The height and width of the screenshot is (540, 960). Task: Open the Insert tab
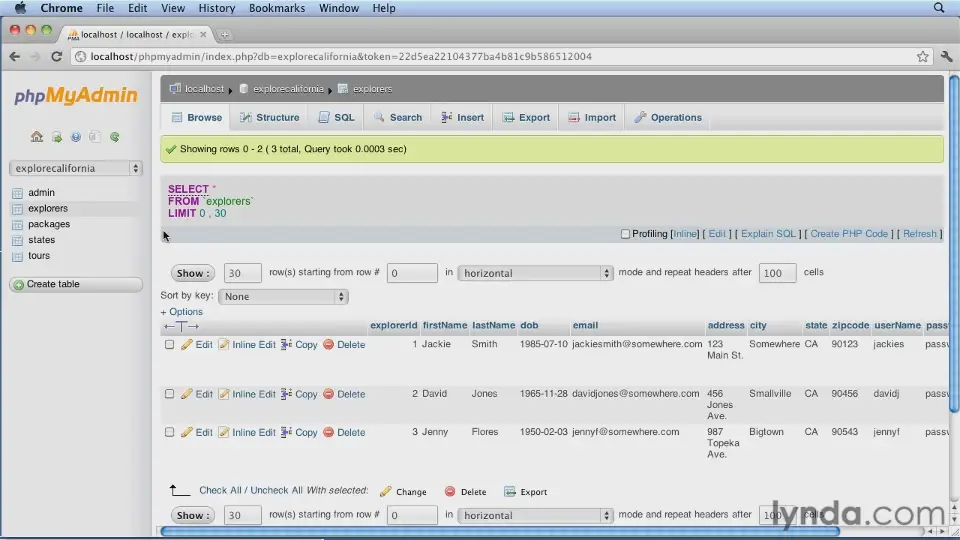click(x=462, y=118)
